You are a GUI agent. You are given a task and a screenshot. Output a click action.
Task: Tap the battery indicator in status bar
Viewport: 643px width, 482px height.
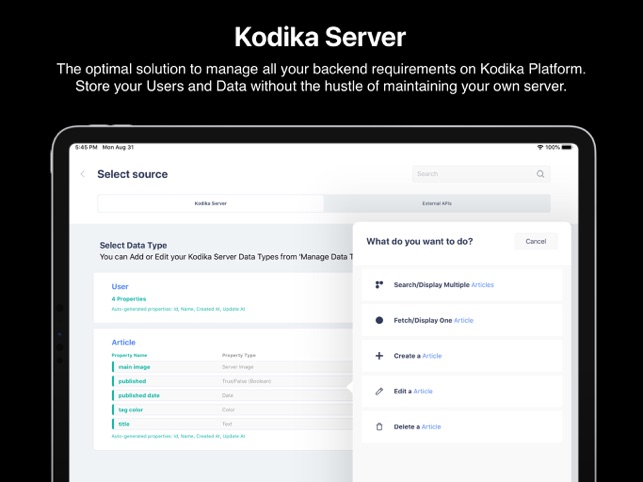point(567,147)
